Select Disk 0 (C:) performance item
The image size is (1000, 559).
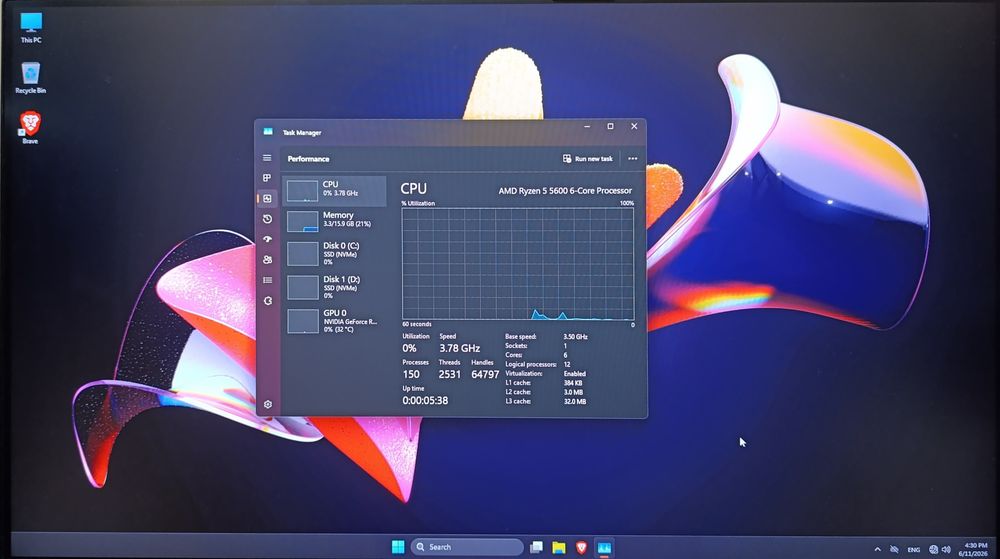coord(335,254)
